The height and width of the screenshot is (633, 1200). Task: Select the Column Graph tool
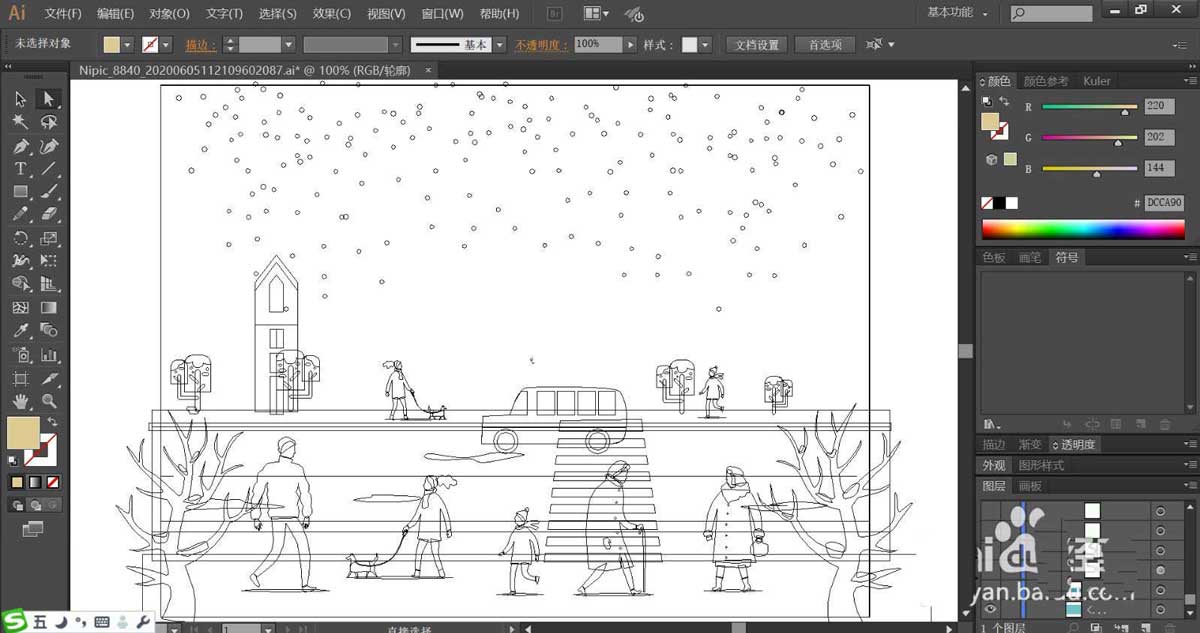(x=48, y=354)
